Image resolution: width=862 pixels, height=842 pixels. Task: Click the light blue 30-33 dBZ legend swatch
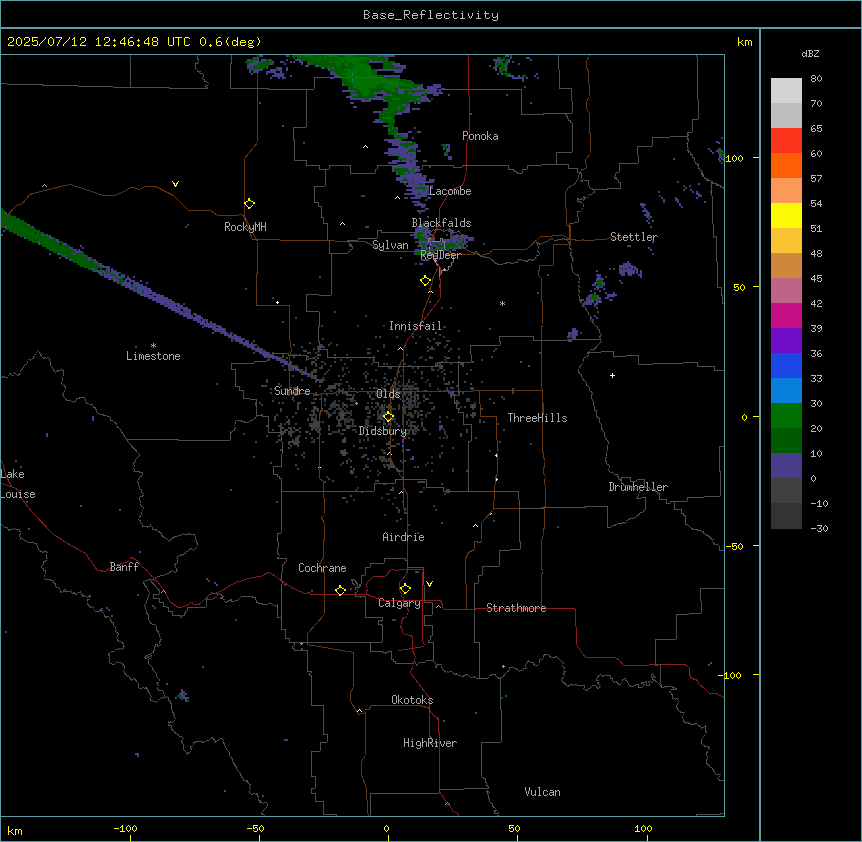[786, 391]
